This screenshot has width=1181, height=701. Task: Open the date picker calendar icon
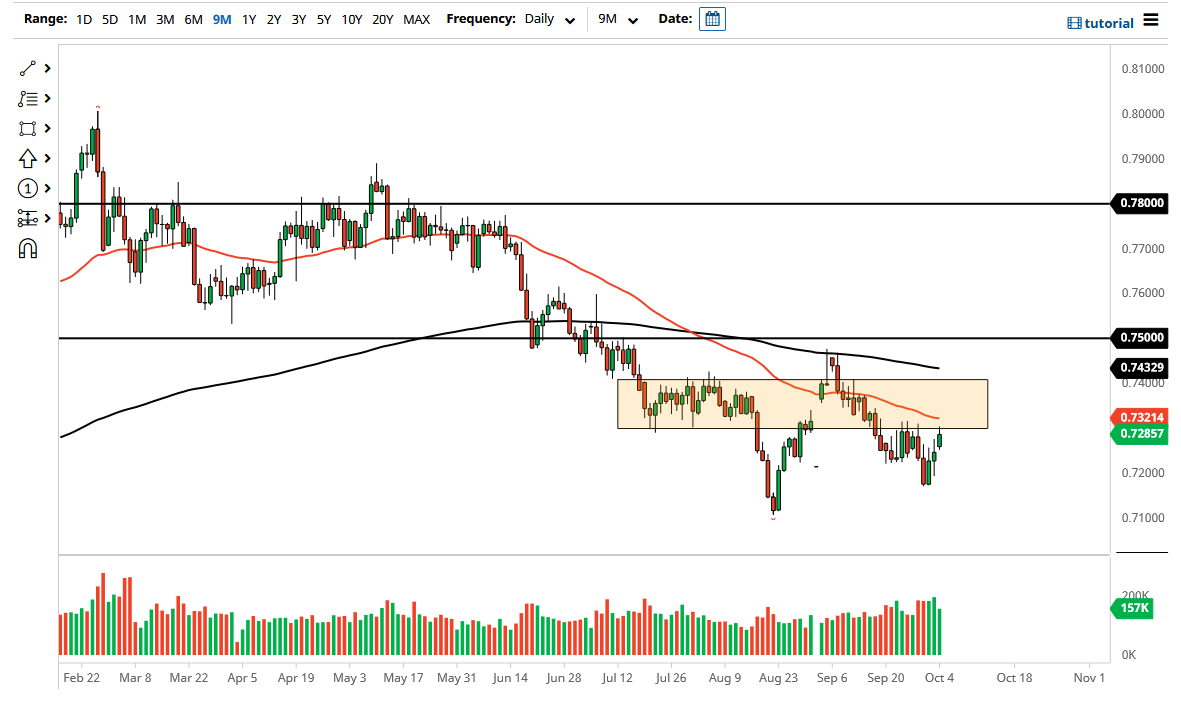tap(712, 19)
